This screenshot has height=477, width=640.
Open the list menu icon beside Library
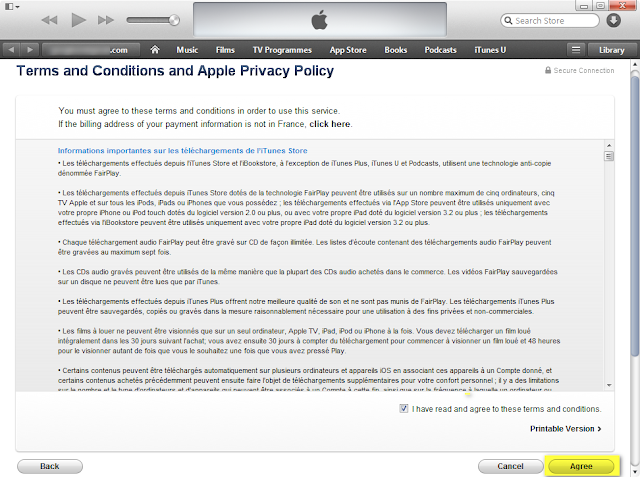coord(576,50)
